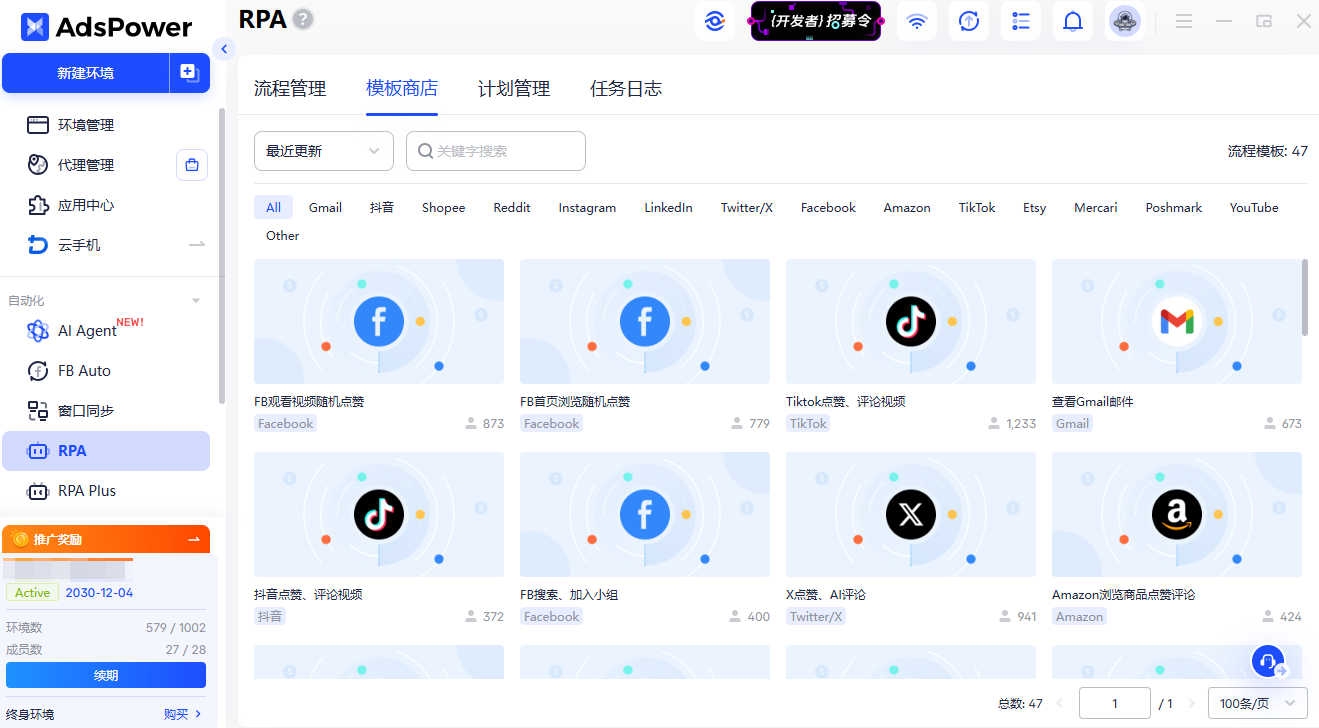Open the Amazon浏览商品点赞评论 template card

tap(1177, 537)
